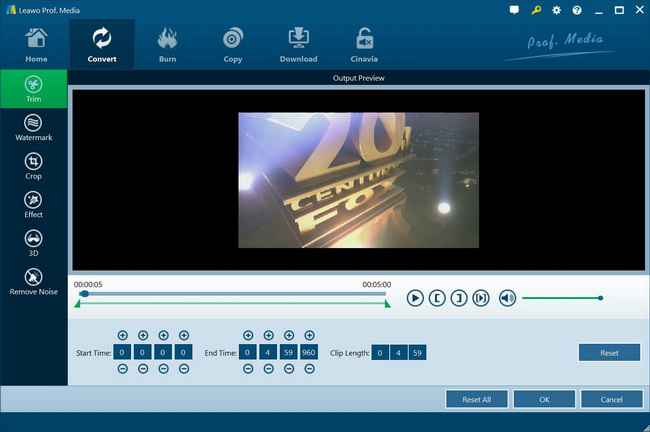Click the 20th Century Fox video preview
This screenshot has height=432, width=650.
click(359, 180)
